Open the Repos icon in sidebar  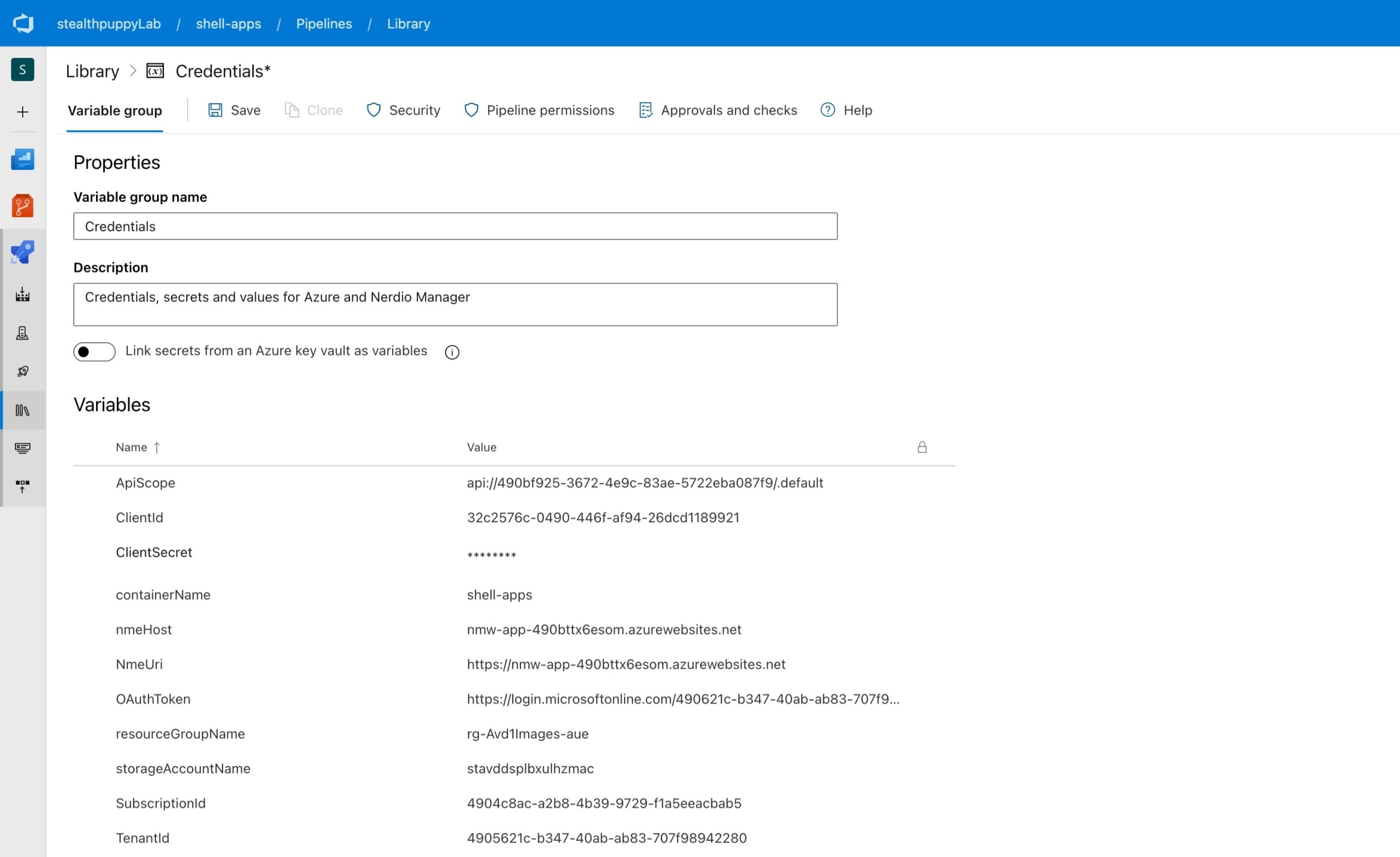(23, 205)
